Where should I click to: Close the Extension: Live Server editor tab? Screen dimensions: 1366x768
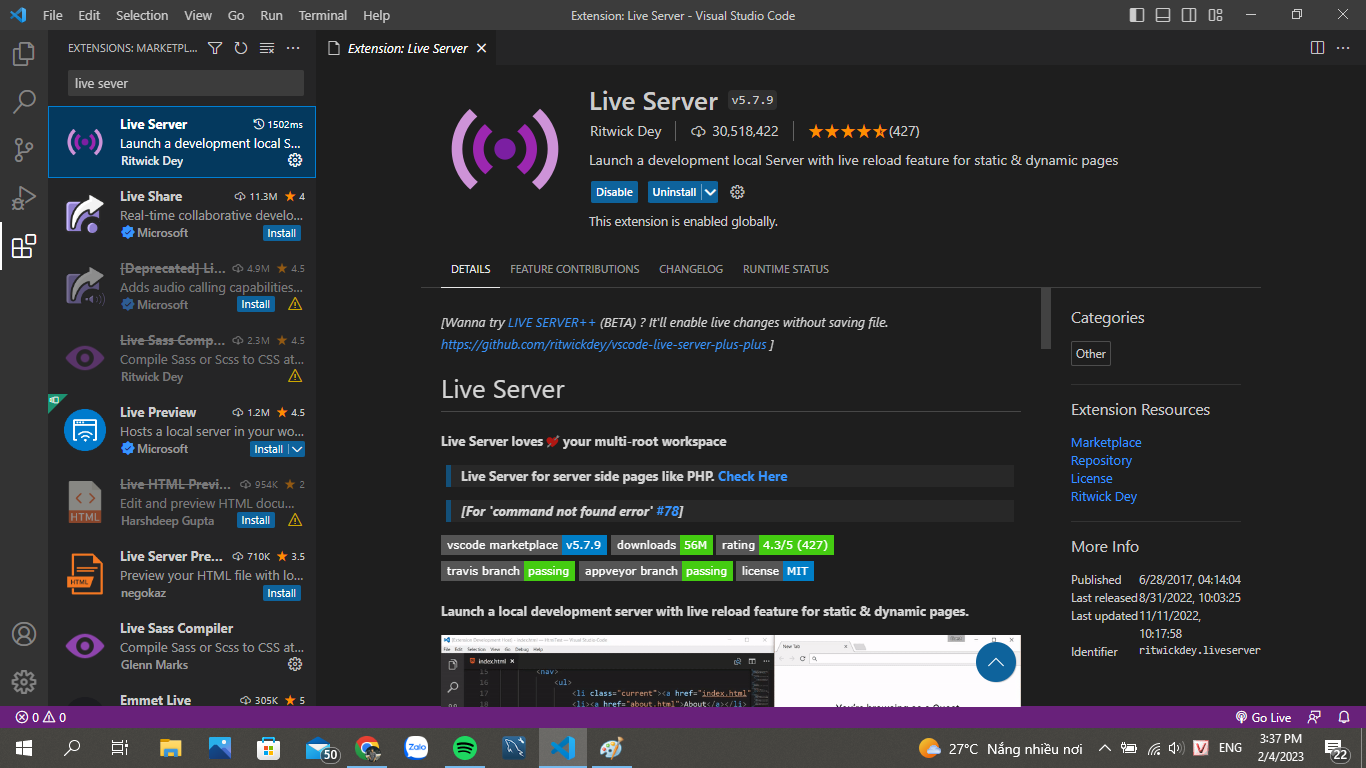tap(481, 48)
